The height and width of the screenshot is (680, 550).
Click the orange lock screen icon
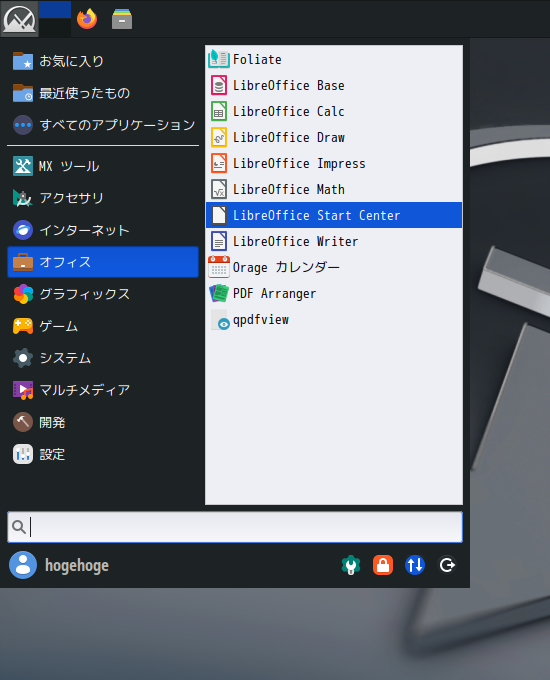383,565
